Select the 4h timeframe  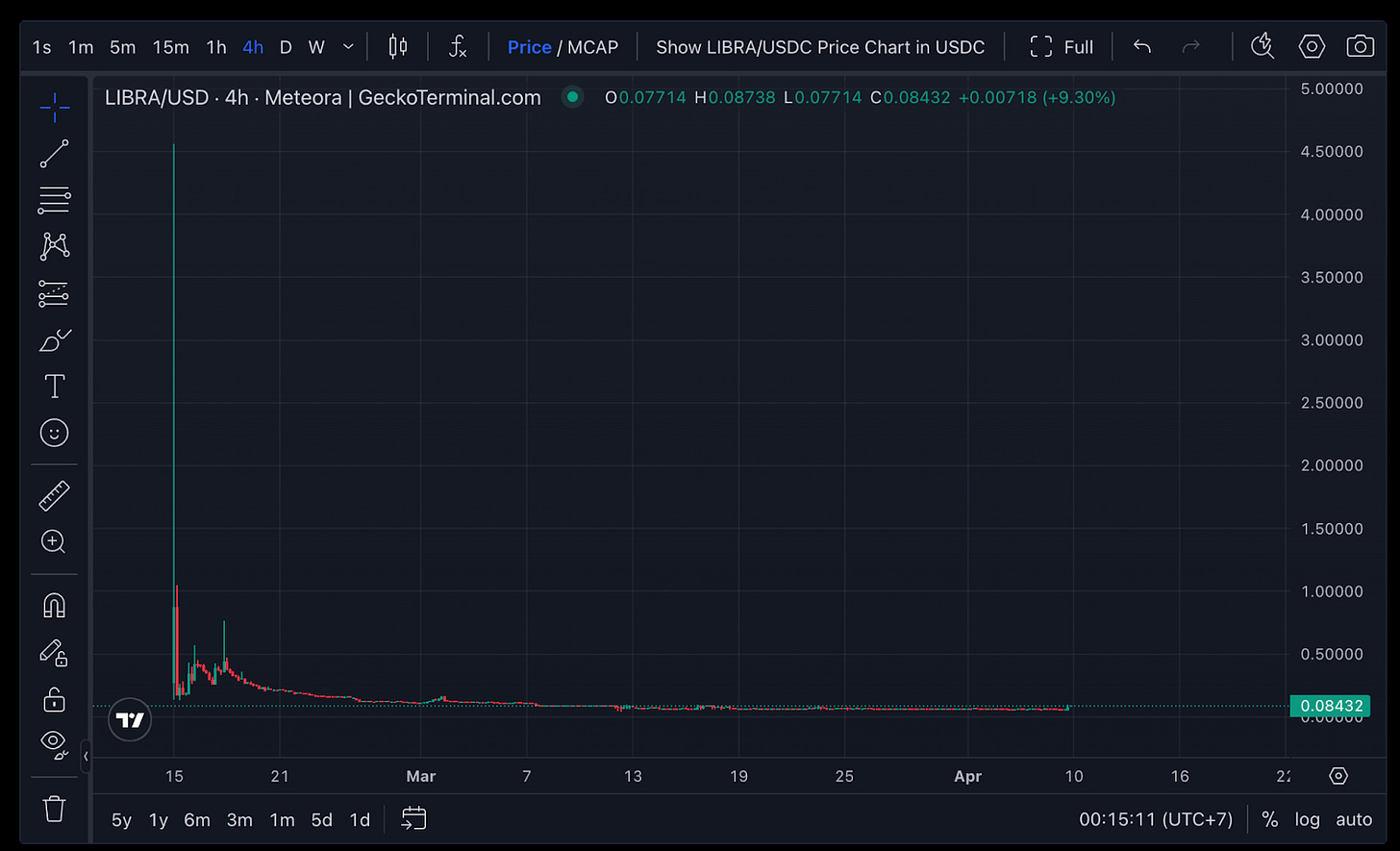tap(253, 46)
